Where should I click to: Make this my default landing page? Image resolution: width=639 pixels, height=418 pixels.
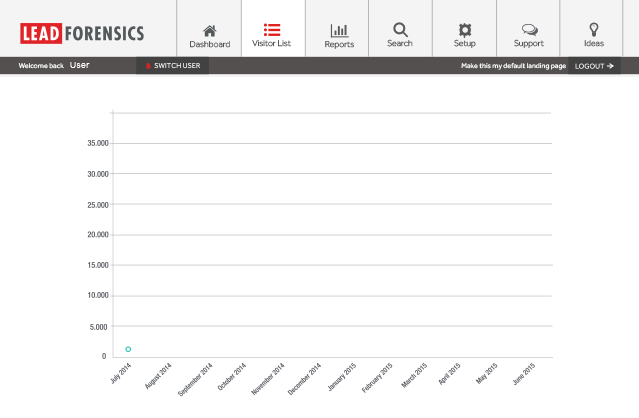pyautogui.click(x=513, y=66)
